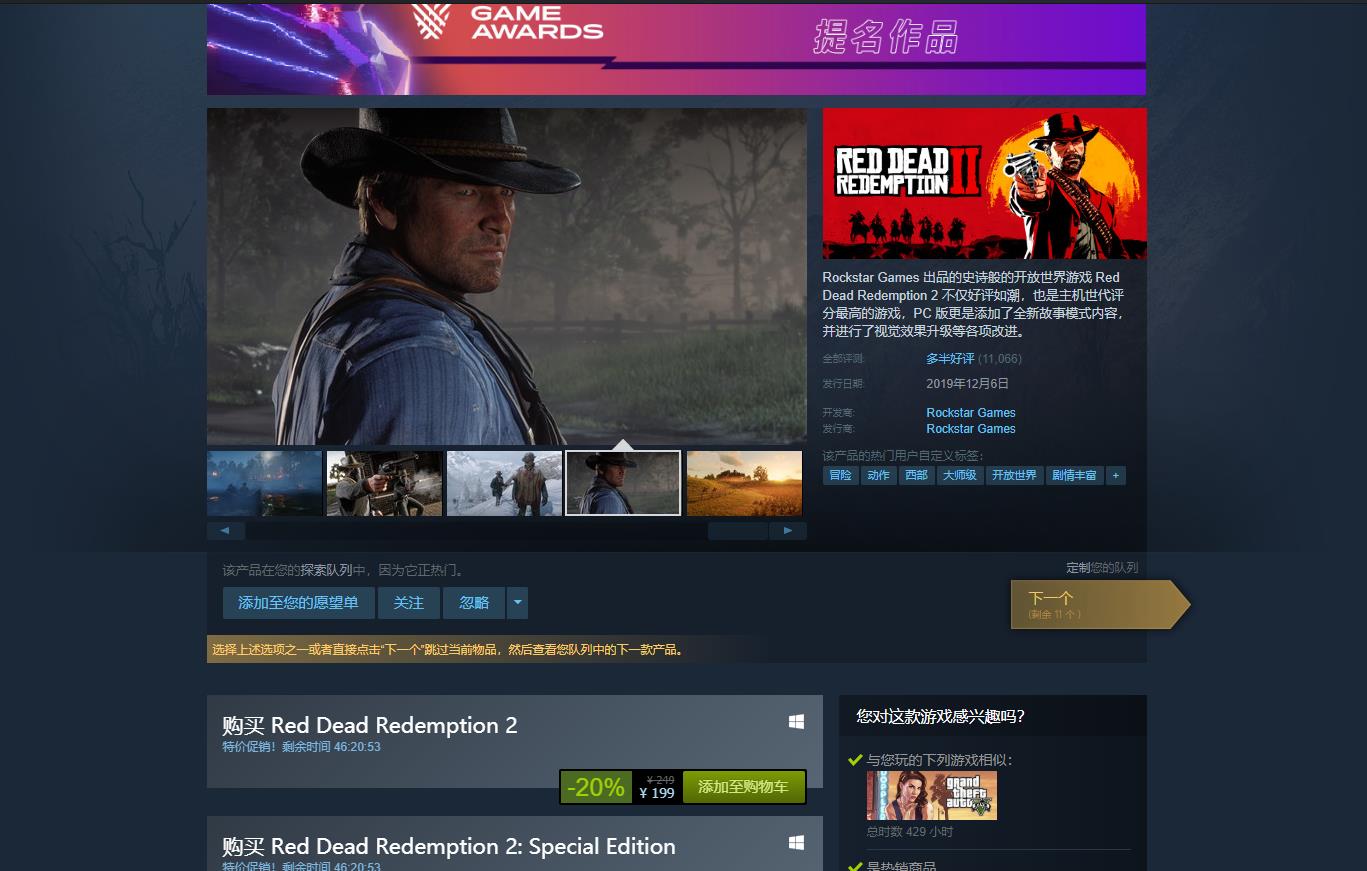Select the 剧情丰富 tag

[1074, 475]
